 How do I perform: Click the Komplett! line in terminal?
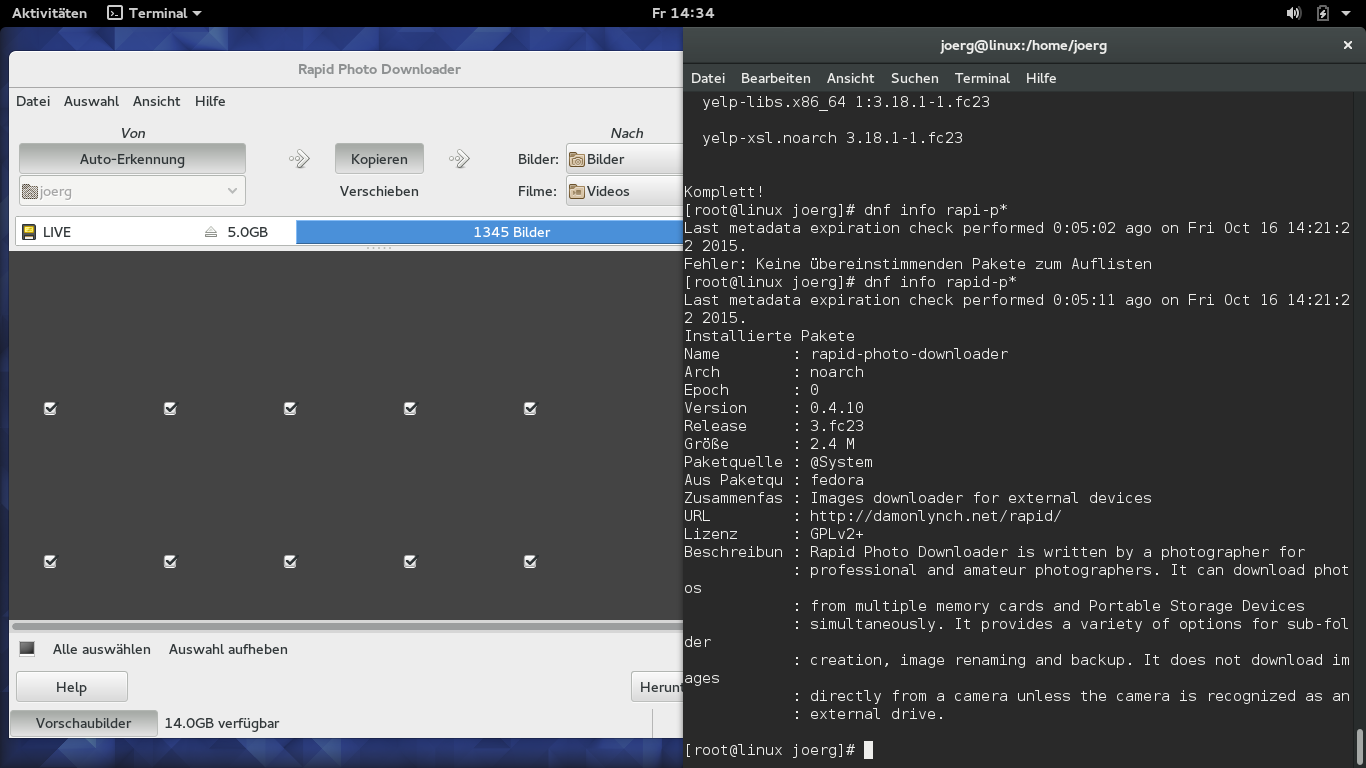click(724, 192)
